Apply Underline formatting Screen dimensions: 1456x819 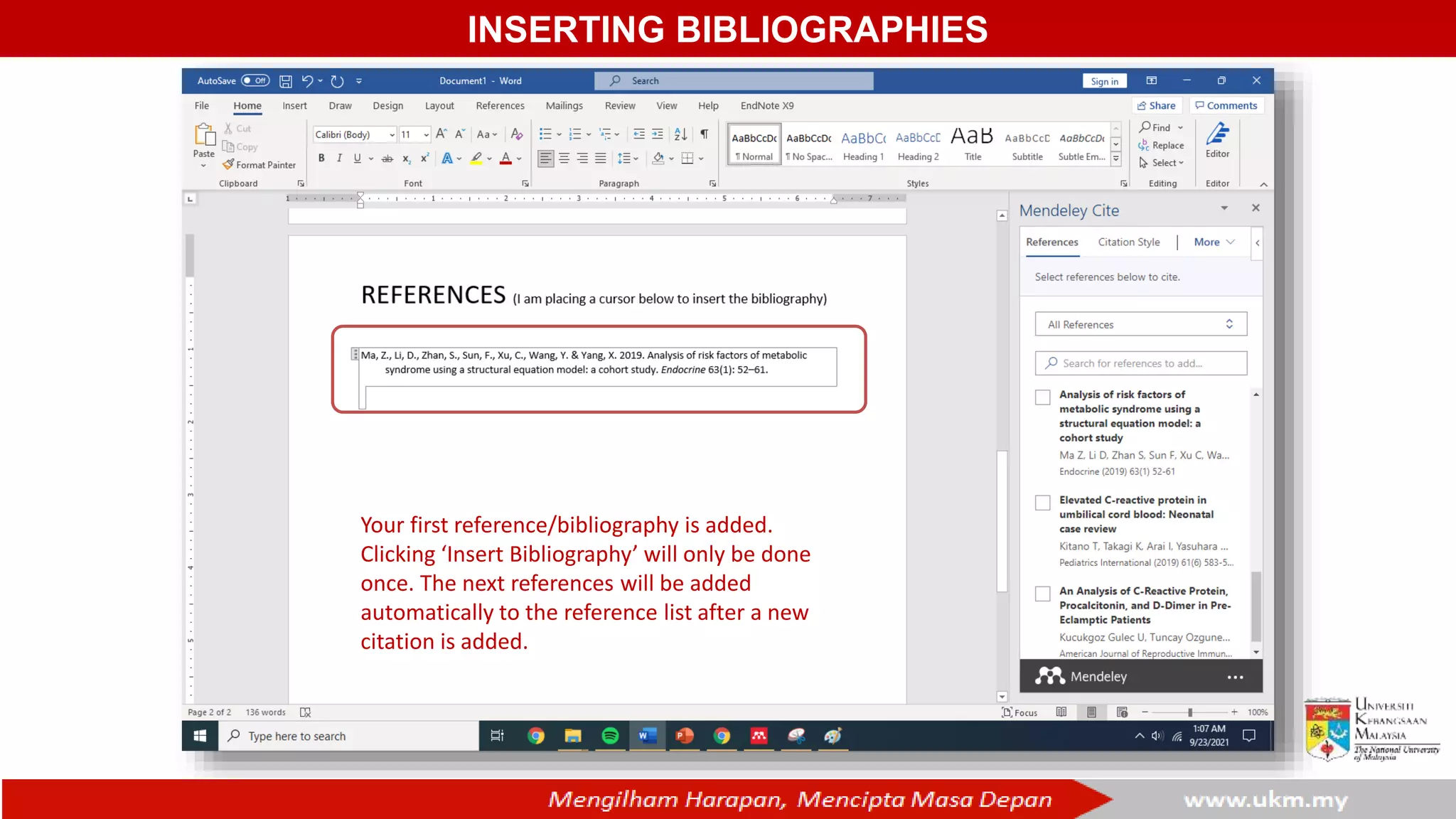click(357, 158)
